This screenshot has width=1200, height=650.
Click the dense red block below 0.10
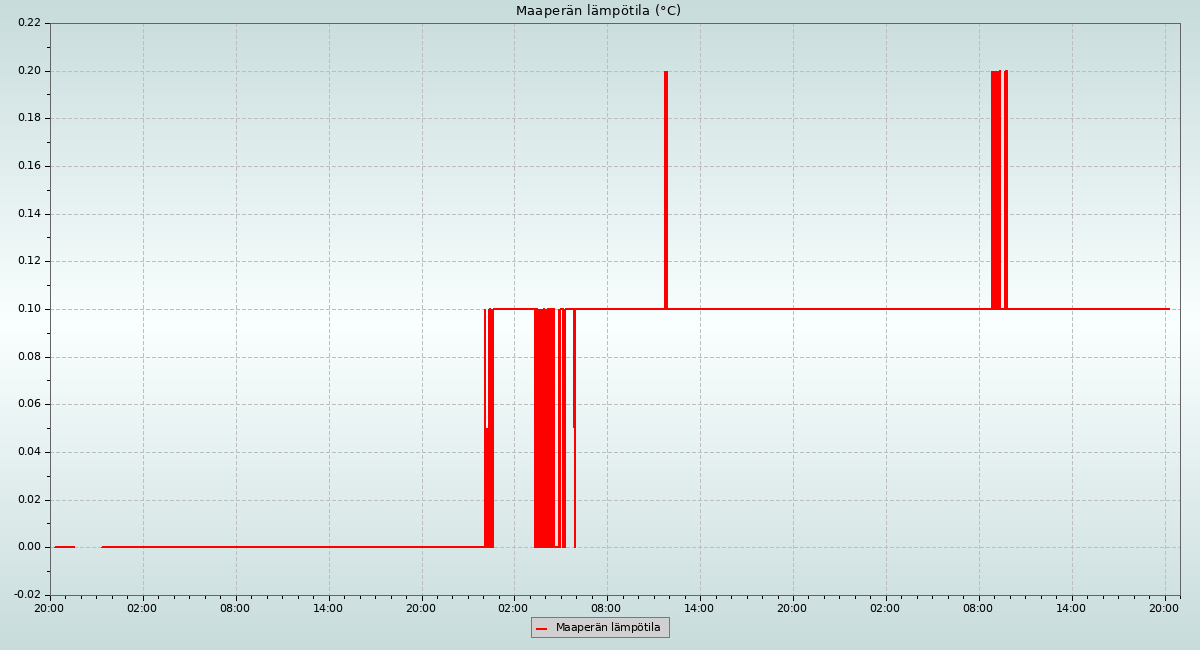point(544,430)
